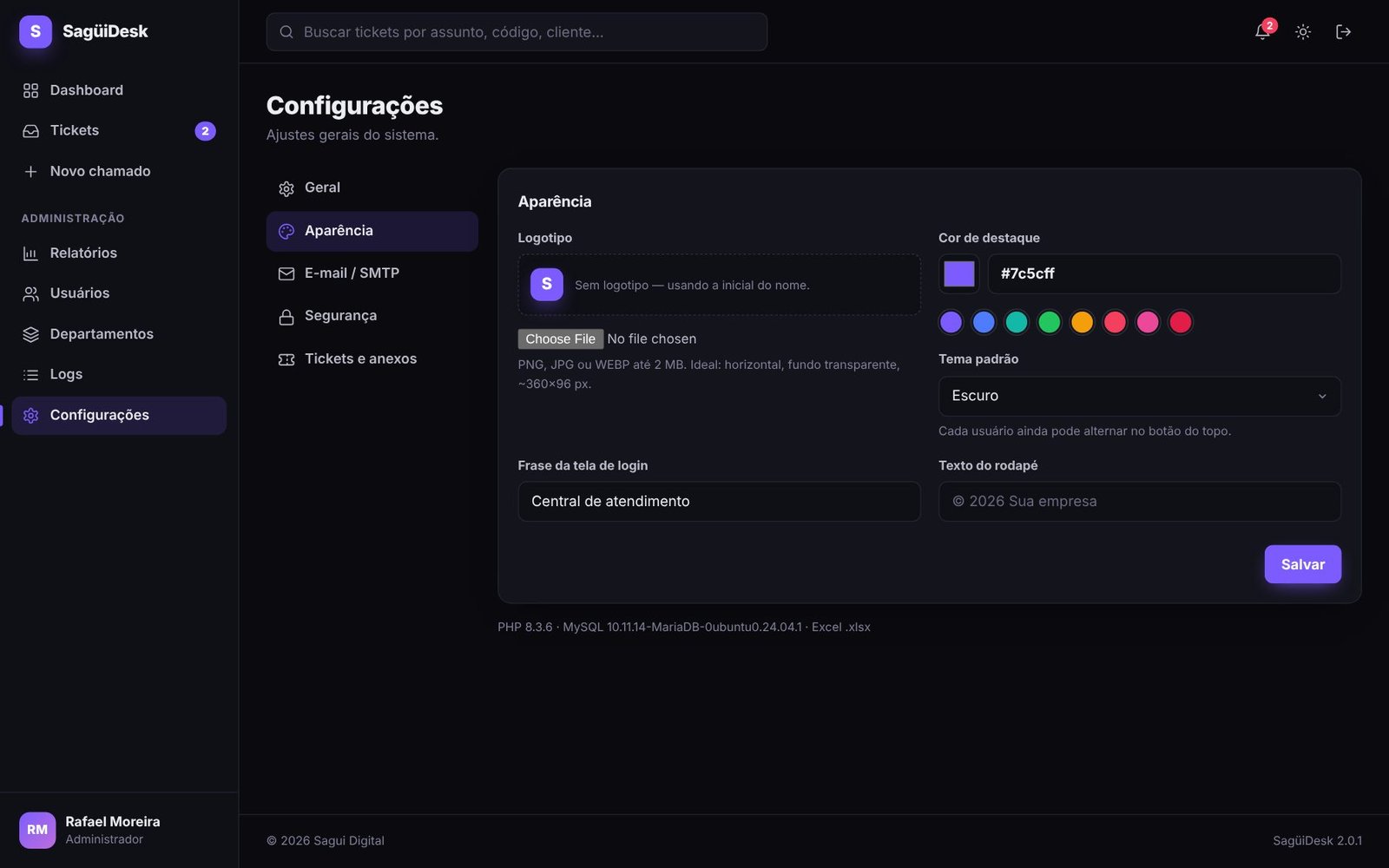Image resolution: width=1389 pixels, height=868 pixels.
Task: Open the Segurança settings tab
Action: click(372, 316)
